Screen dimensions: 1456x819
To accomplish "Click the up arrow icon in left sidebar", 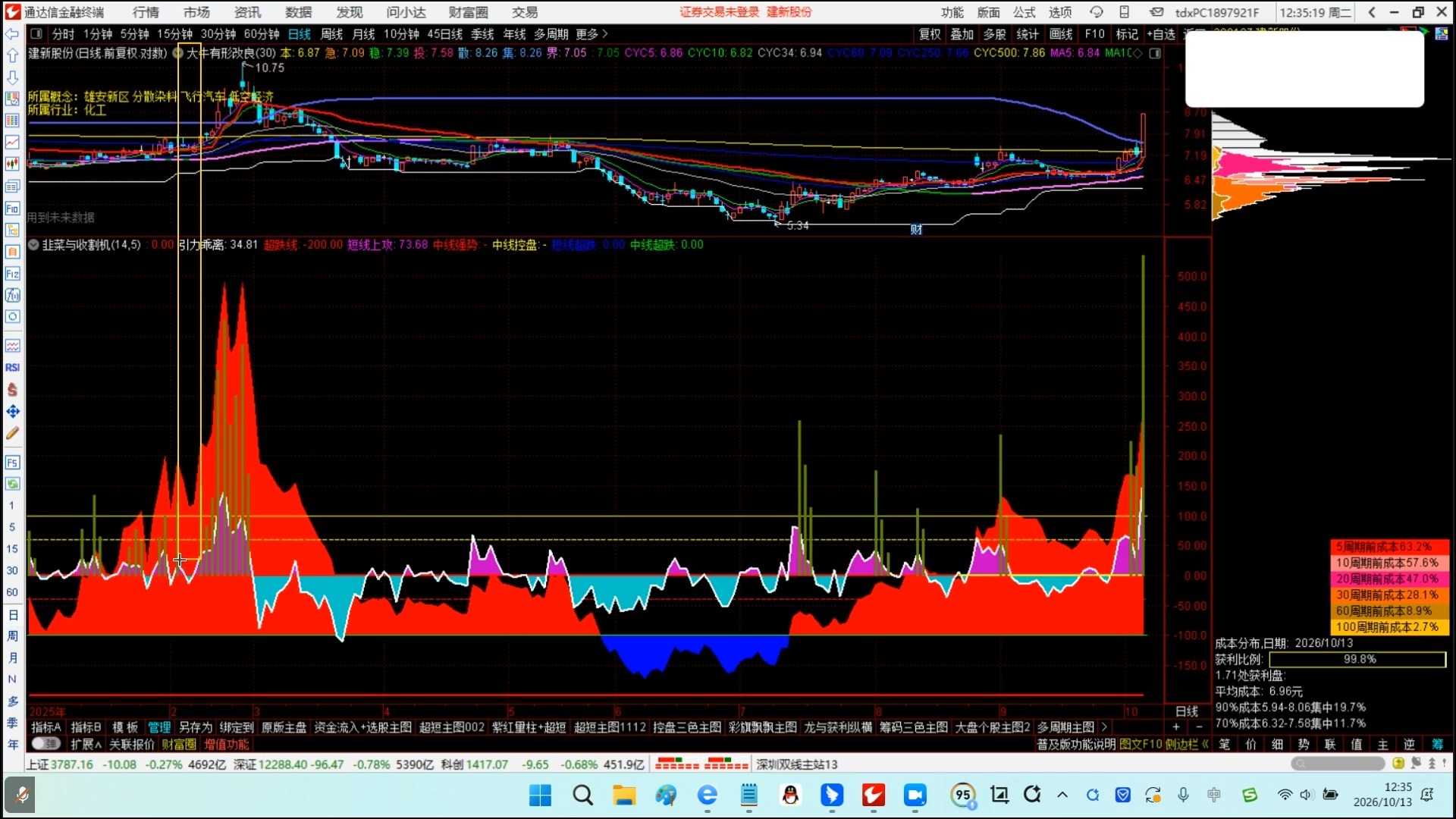I will [x=12, y=55].
